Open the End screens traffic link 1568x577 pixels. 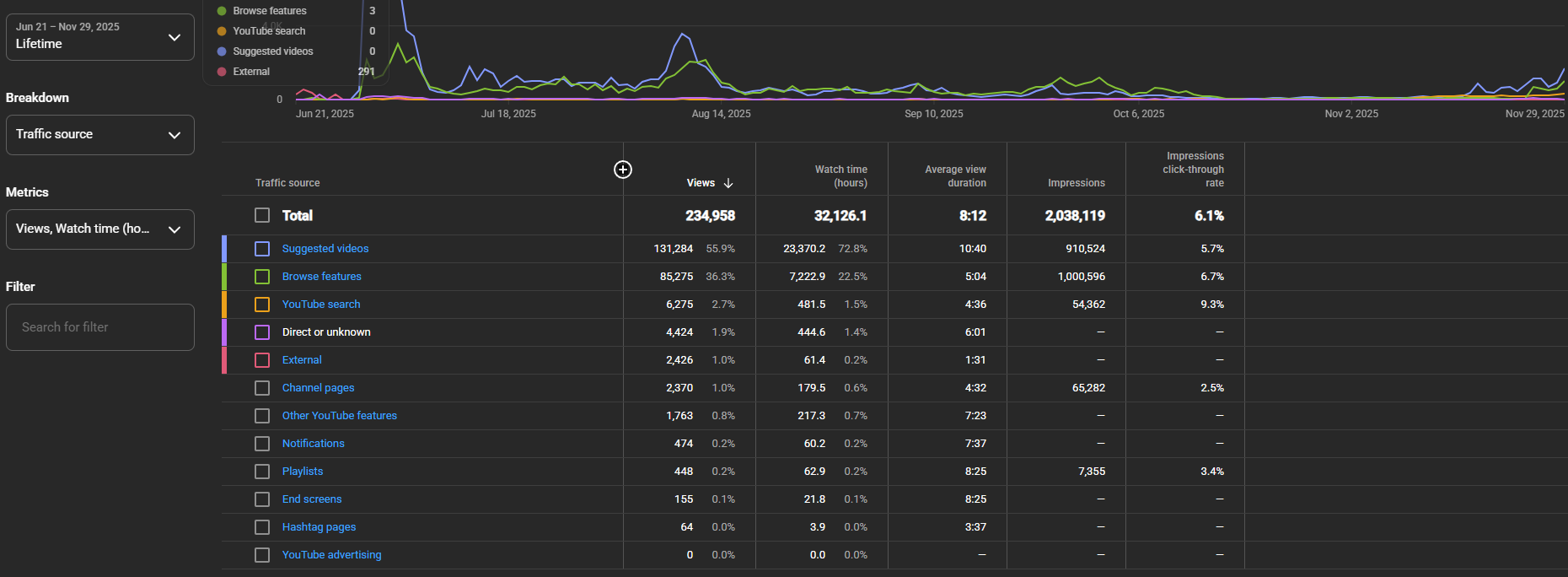click(312, 499)
